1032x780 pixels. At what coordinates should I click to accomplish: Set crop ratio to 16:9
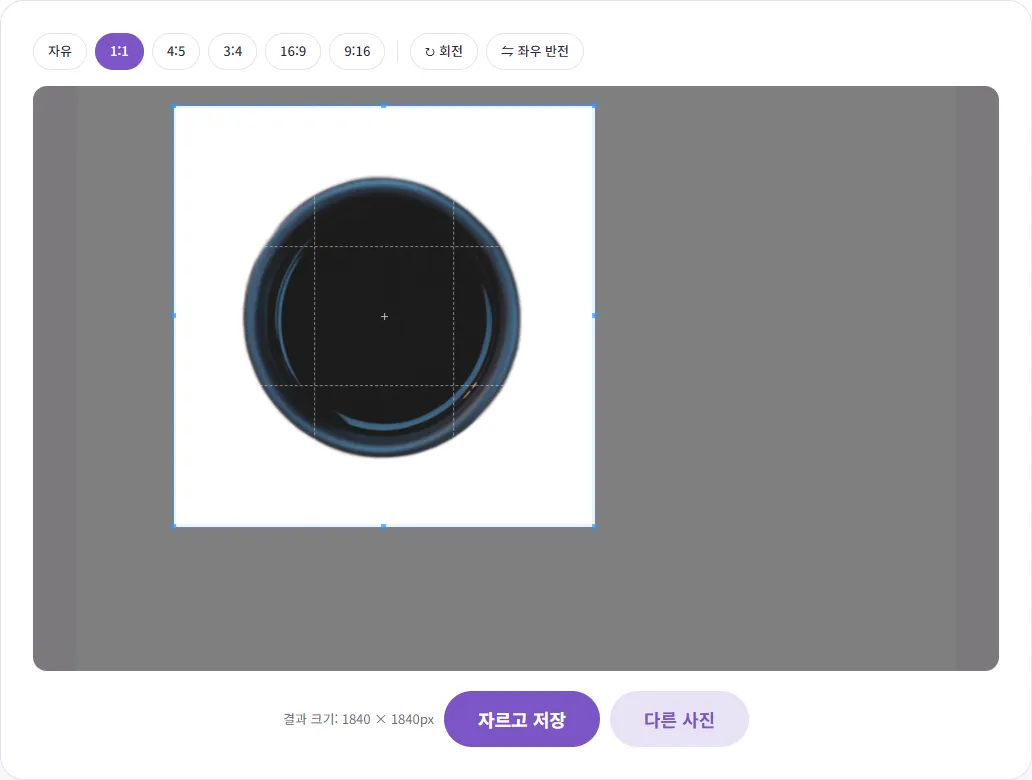[x=293, y=51]
